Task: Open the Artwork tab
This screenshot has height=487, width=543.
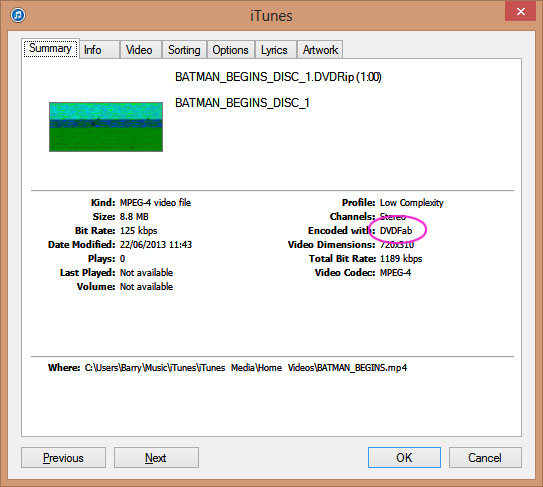Action: click(x=320, y=50)
